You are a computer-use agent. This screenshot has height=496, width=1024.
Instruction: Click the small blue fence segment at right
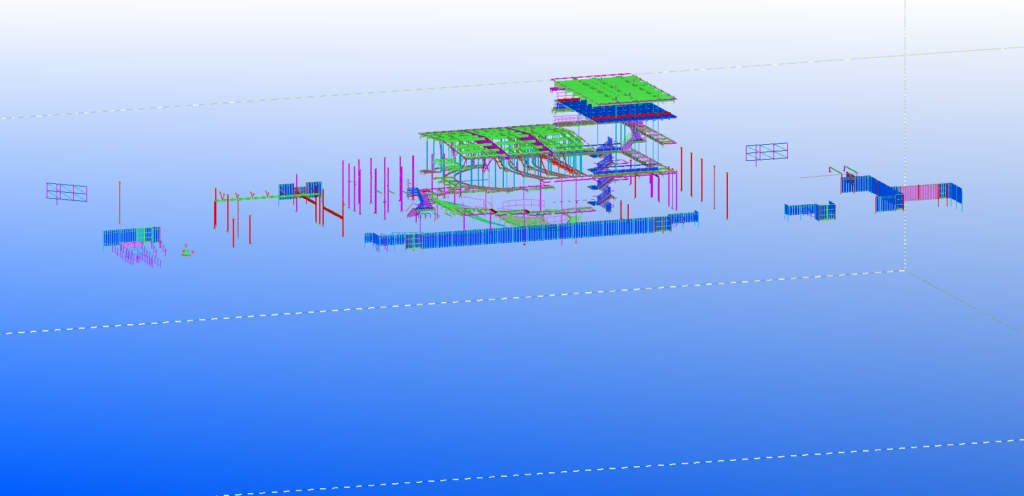(x=809, y=210)
